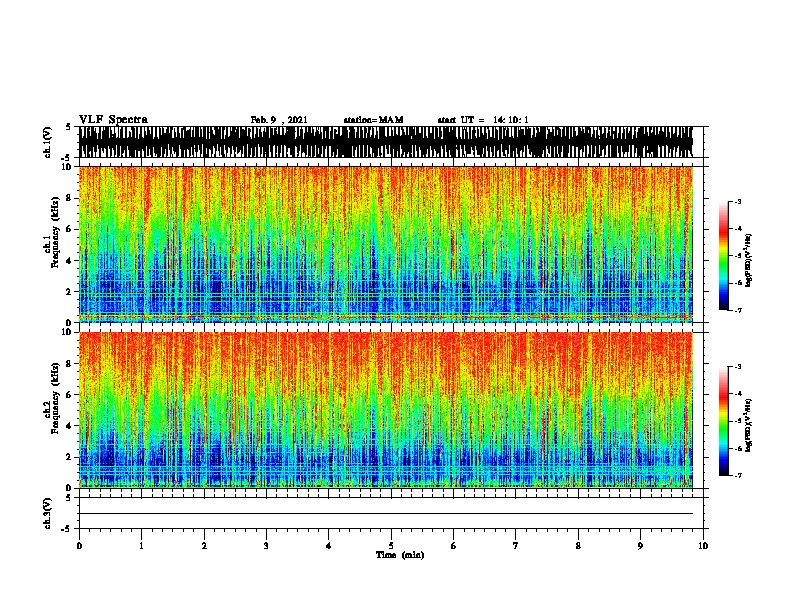Click the ch.1 spectrogram color scale bar
This screenshot has width=792, height=612.
click(x=724, y=256)
